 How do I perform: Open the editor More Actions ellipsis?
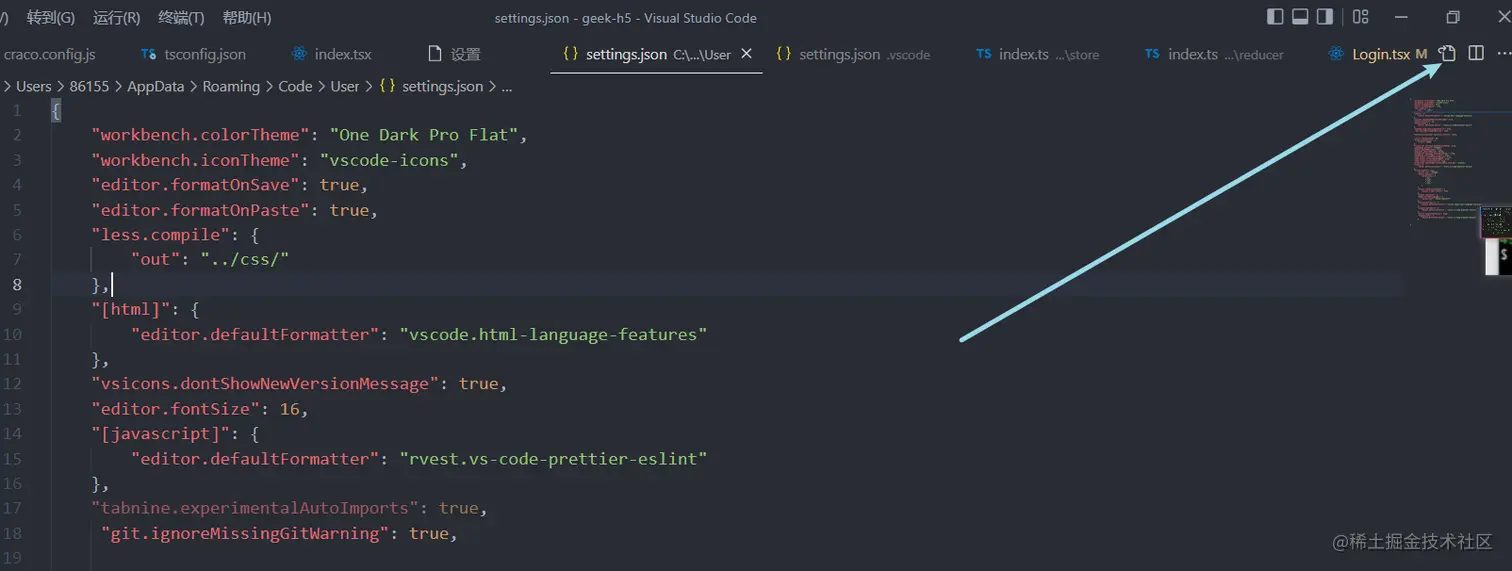1503,54
